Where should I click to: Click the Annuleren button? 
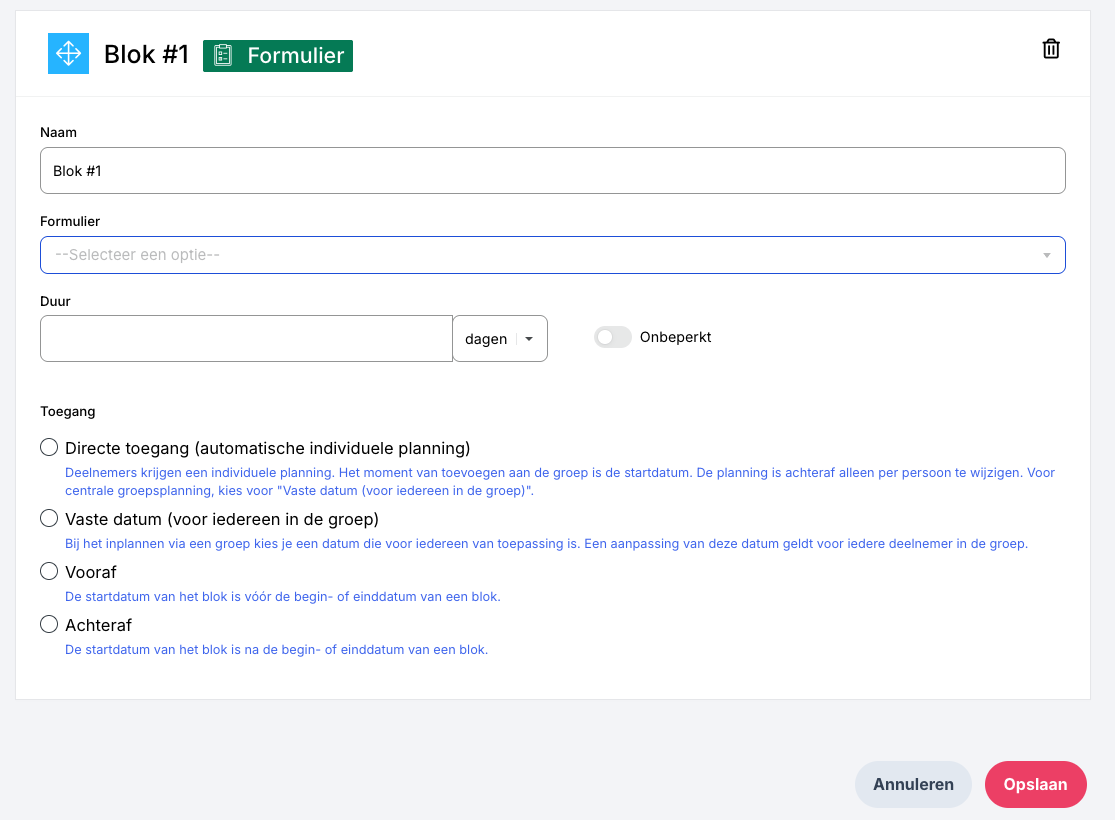pyautogui.click(x=913, y=784)
